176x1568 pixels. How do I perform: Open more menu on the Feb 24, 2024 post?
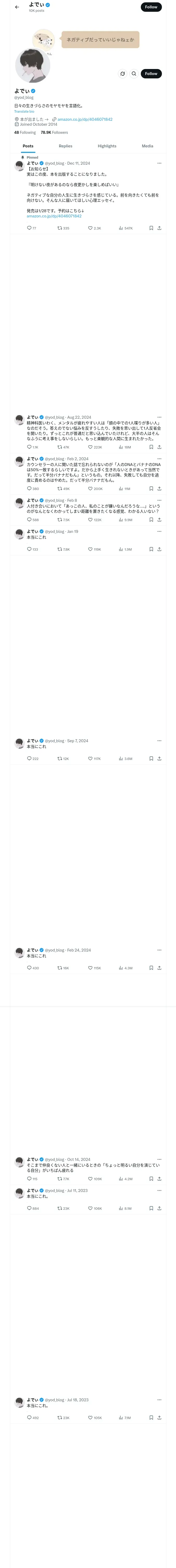click(x=159, y=950)
